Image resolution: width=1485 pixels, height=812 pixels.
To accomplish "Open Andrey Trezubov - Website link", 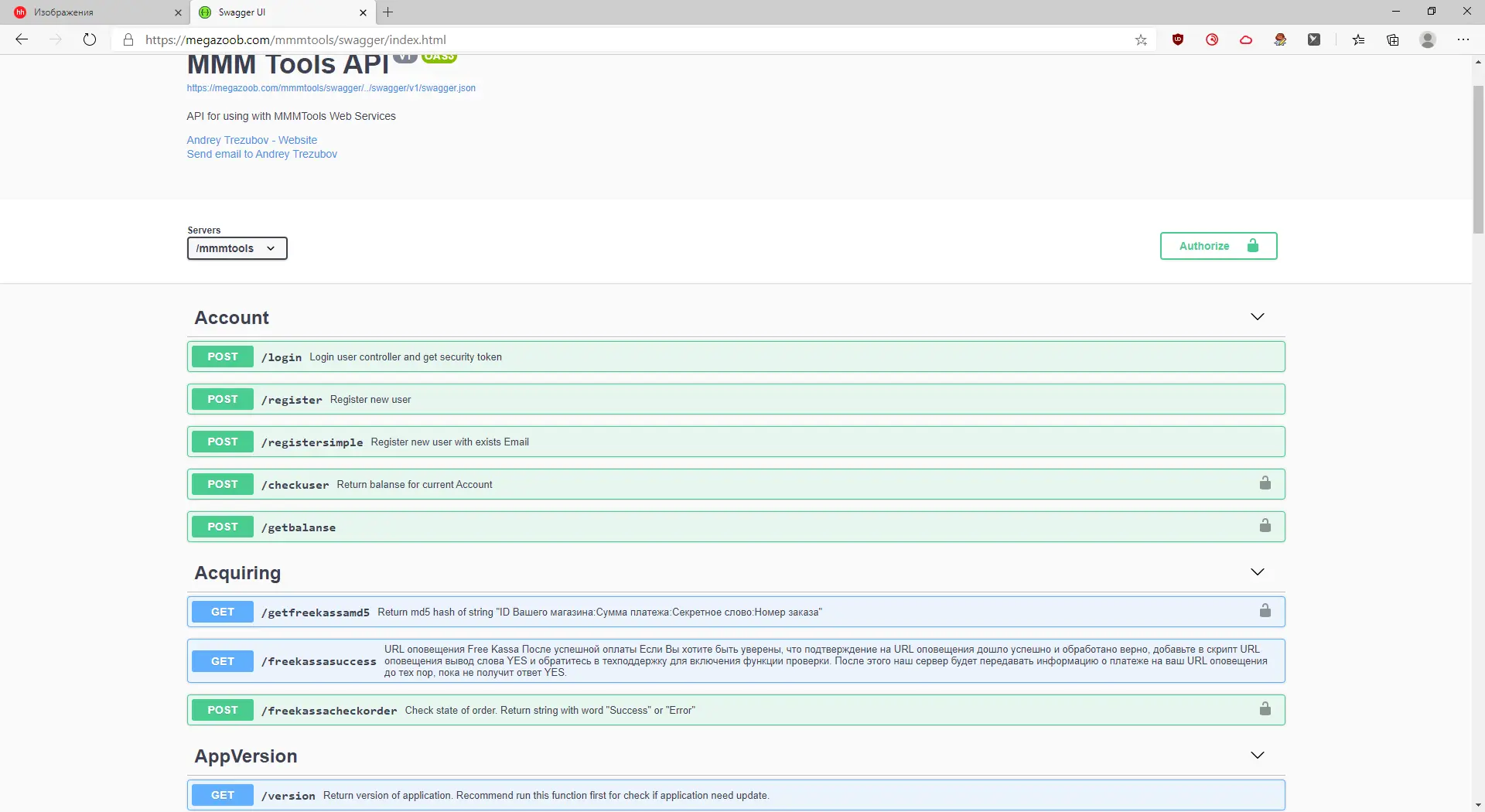I will point(252,140).
